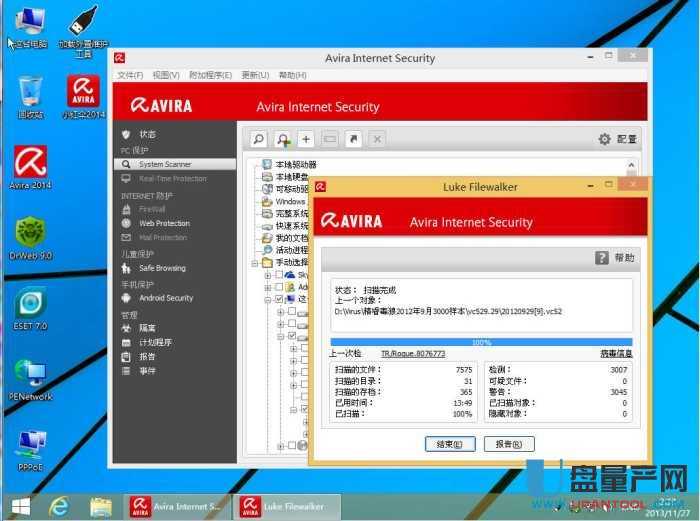Toggle the checkbox beside the Sky tree entry
This screenshot has height=521, width=700.
click(279, 274)
